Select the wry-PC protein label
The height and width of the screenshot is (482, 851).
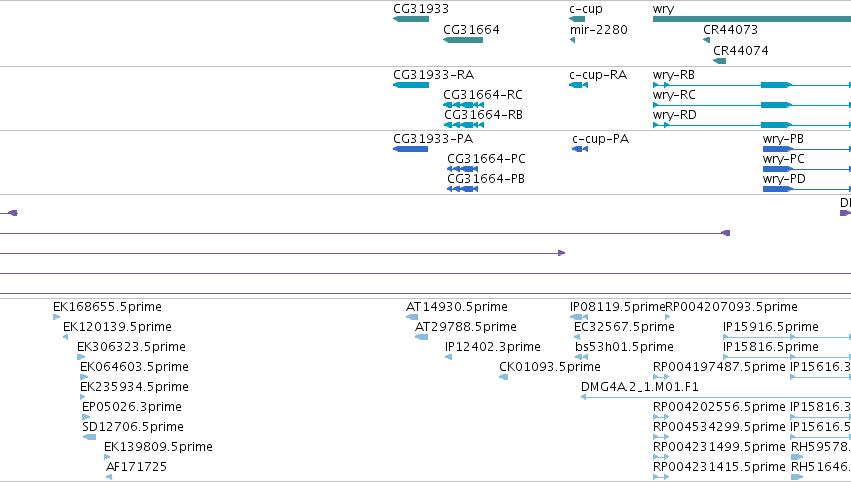click(784, 159)
